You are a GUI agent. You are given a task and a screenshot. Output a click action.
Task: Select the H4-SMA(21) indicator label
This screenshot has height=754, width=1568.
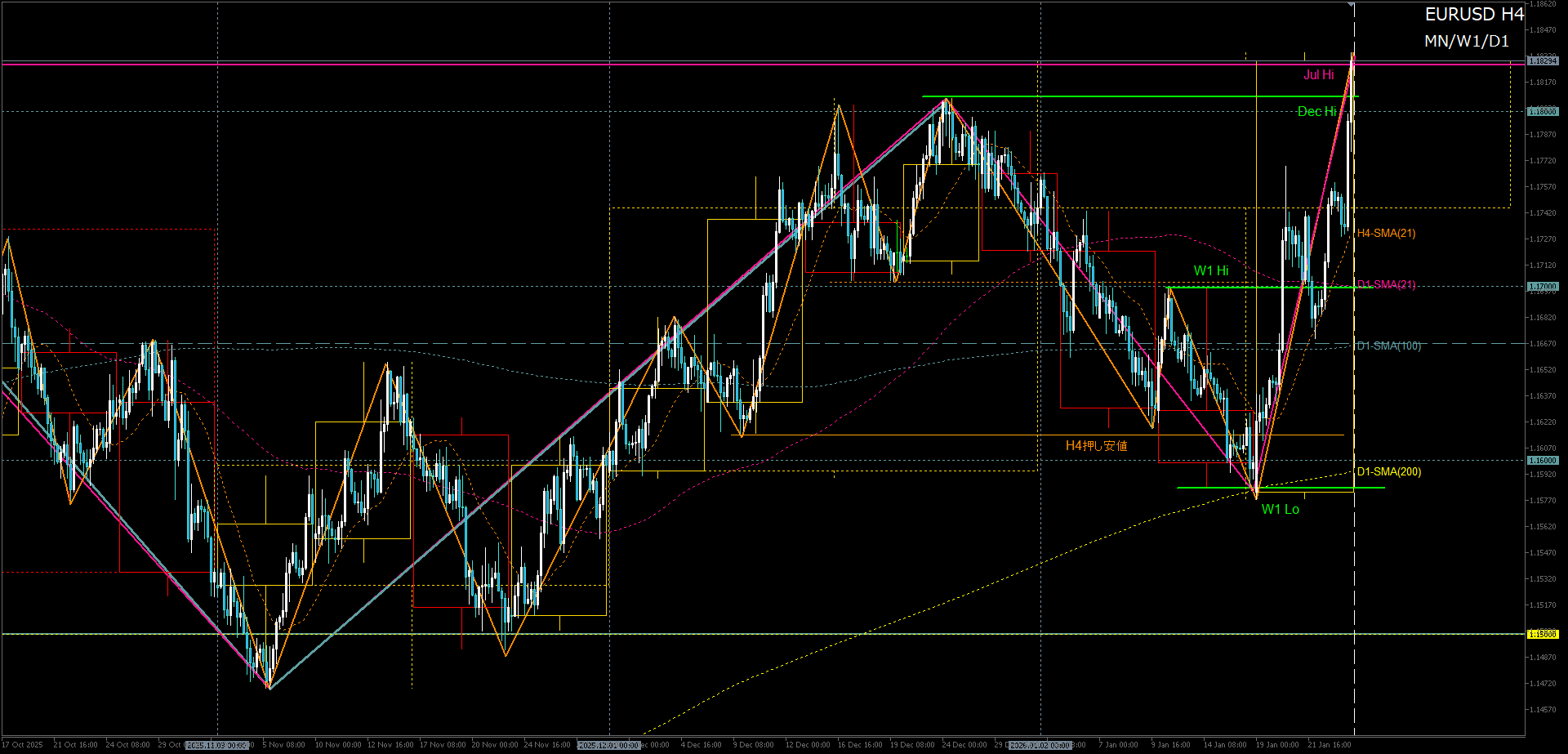pyautogui.click(x=1386, y=234)
